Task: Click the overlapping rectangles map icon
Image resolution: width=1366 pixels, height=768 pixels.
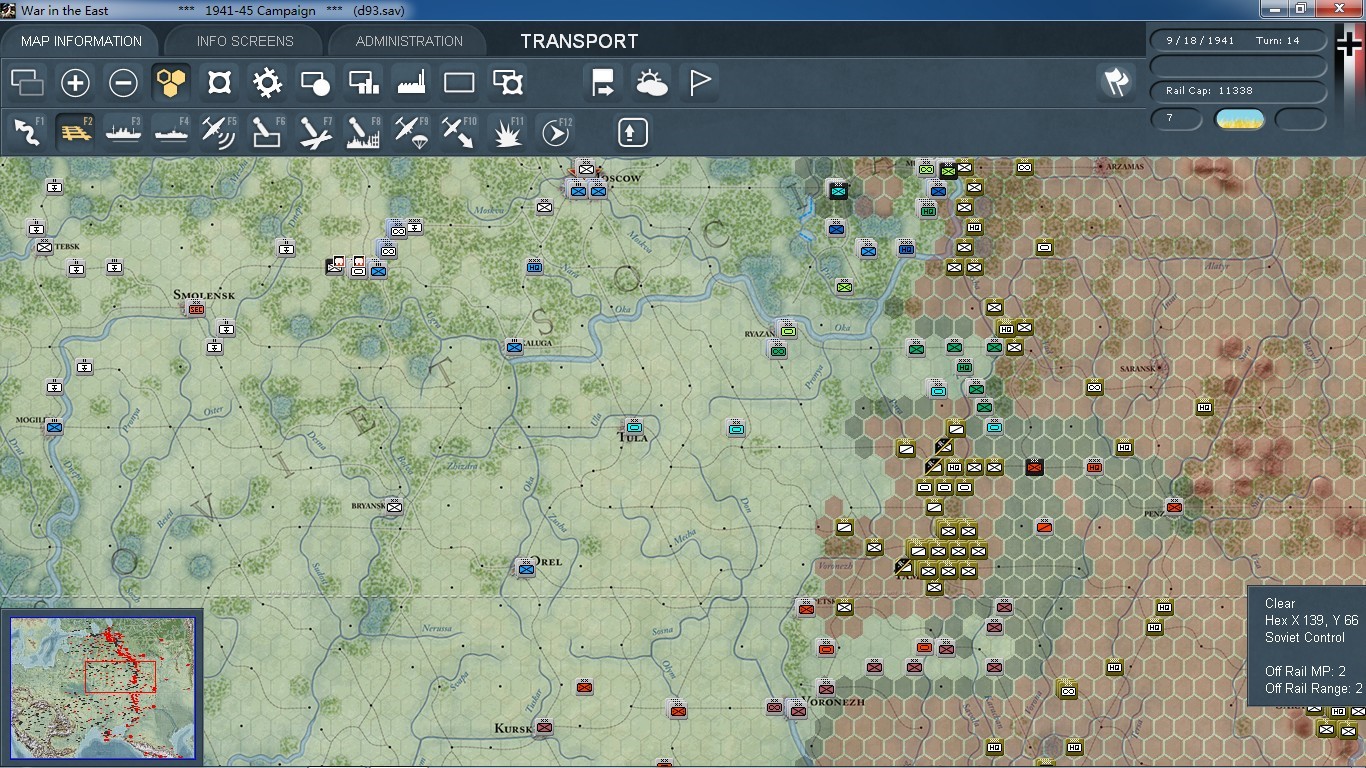Action: [x=27, y=83]
